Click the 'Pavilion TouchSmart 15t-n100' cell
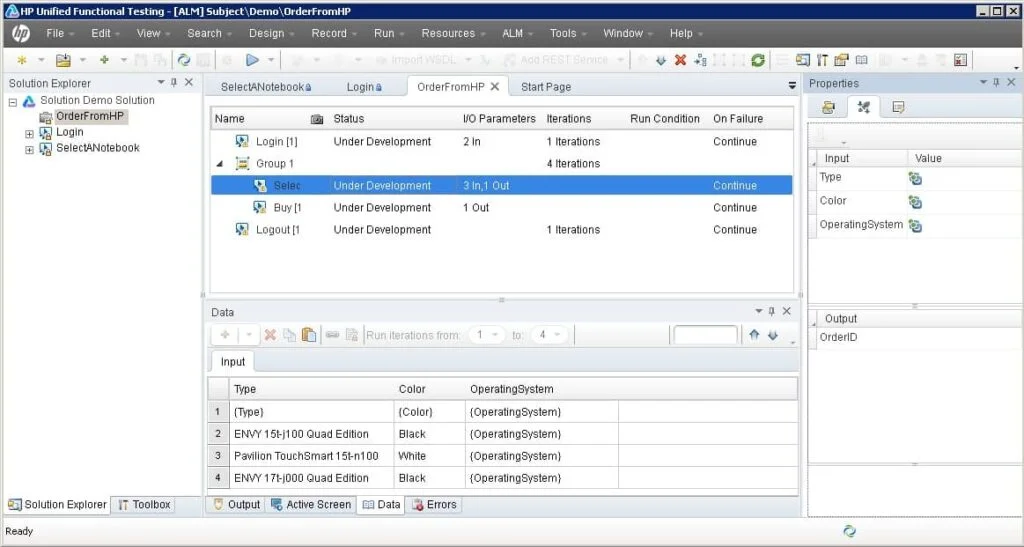Image resolution: width=1024 pixels, height=547 pixels. click(311, 456)
